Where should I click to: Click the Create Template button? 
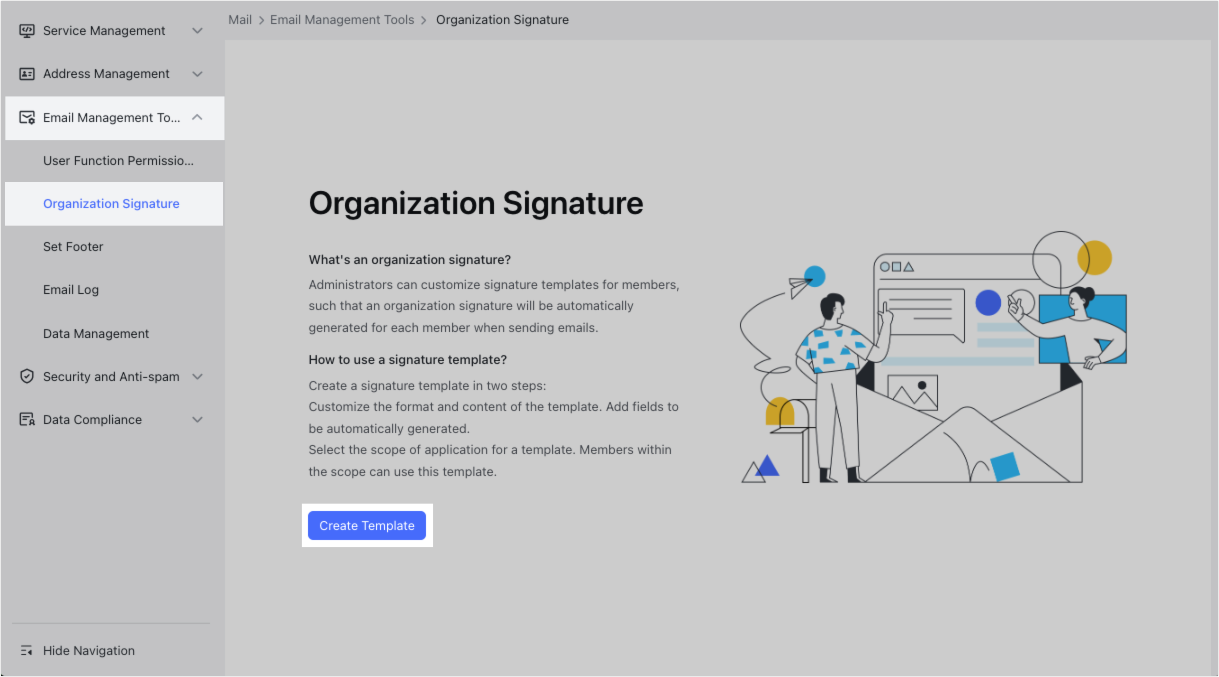point(367,525)
